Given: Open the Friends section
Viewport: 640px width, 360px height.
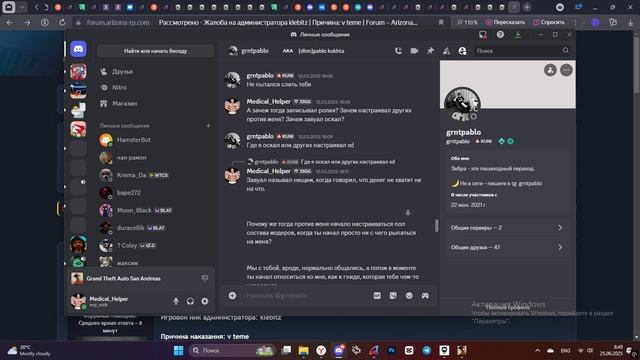Looking at the screenshot, I should point(155,71).
